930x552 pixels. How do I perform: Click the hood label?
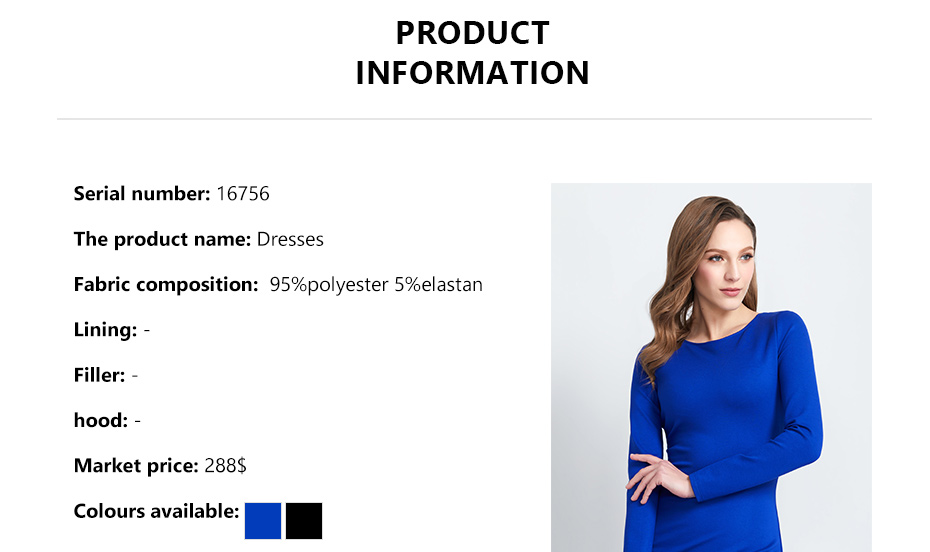[x=100, y=421]
